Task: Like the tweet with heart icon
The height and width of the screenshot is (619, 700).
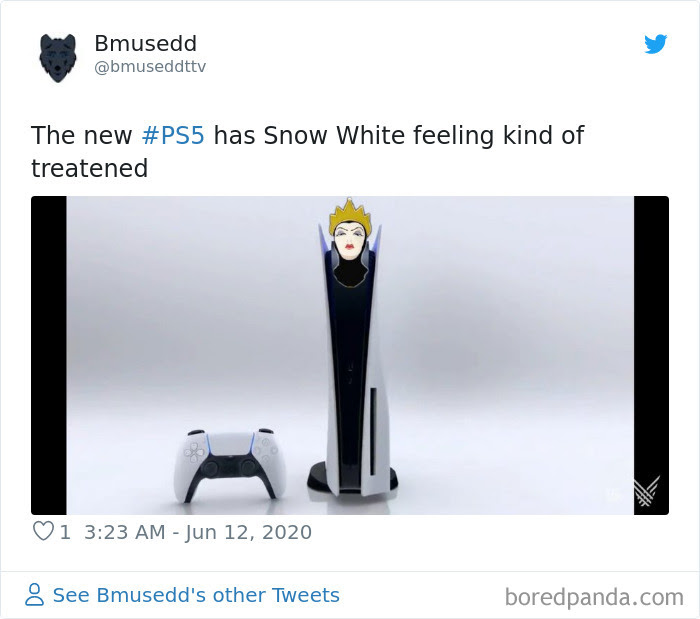Action: click(x=43, y=531)
